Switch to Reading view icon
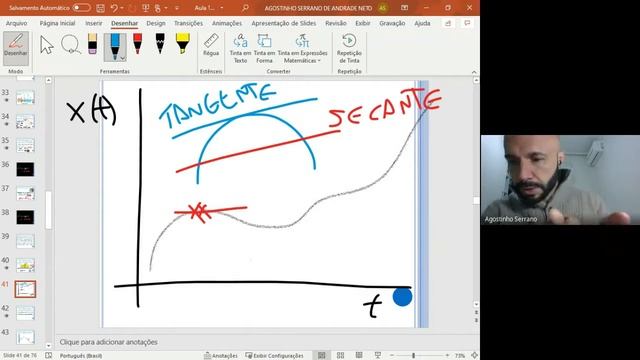The width and height of the screenshot is (640, 360). [359, 356]
